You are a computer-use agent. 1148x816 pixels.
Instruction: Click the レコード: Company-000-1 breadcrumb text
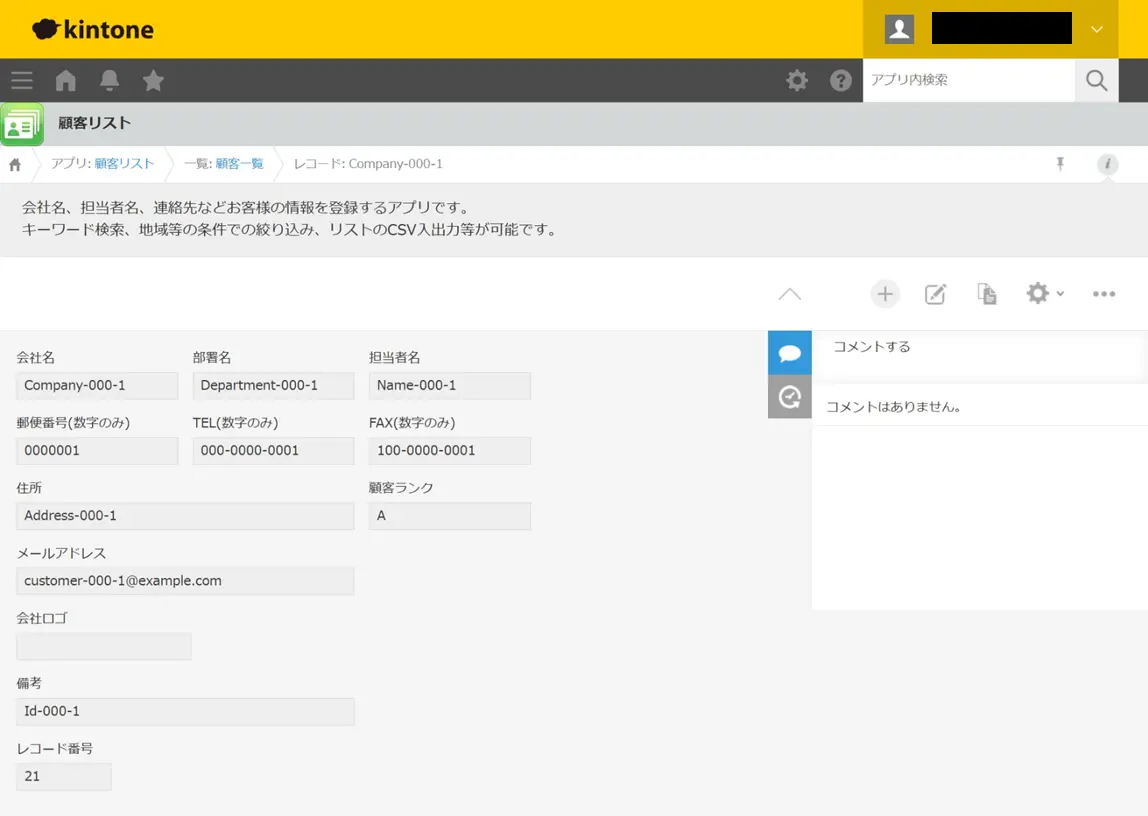coord(368,164)
